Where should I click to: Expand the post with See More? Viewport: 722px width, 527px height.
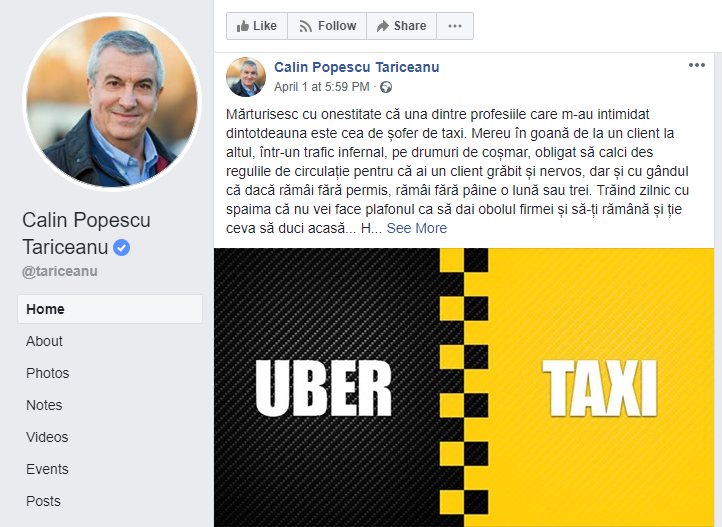tap(417, 228)
